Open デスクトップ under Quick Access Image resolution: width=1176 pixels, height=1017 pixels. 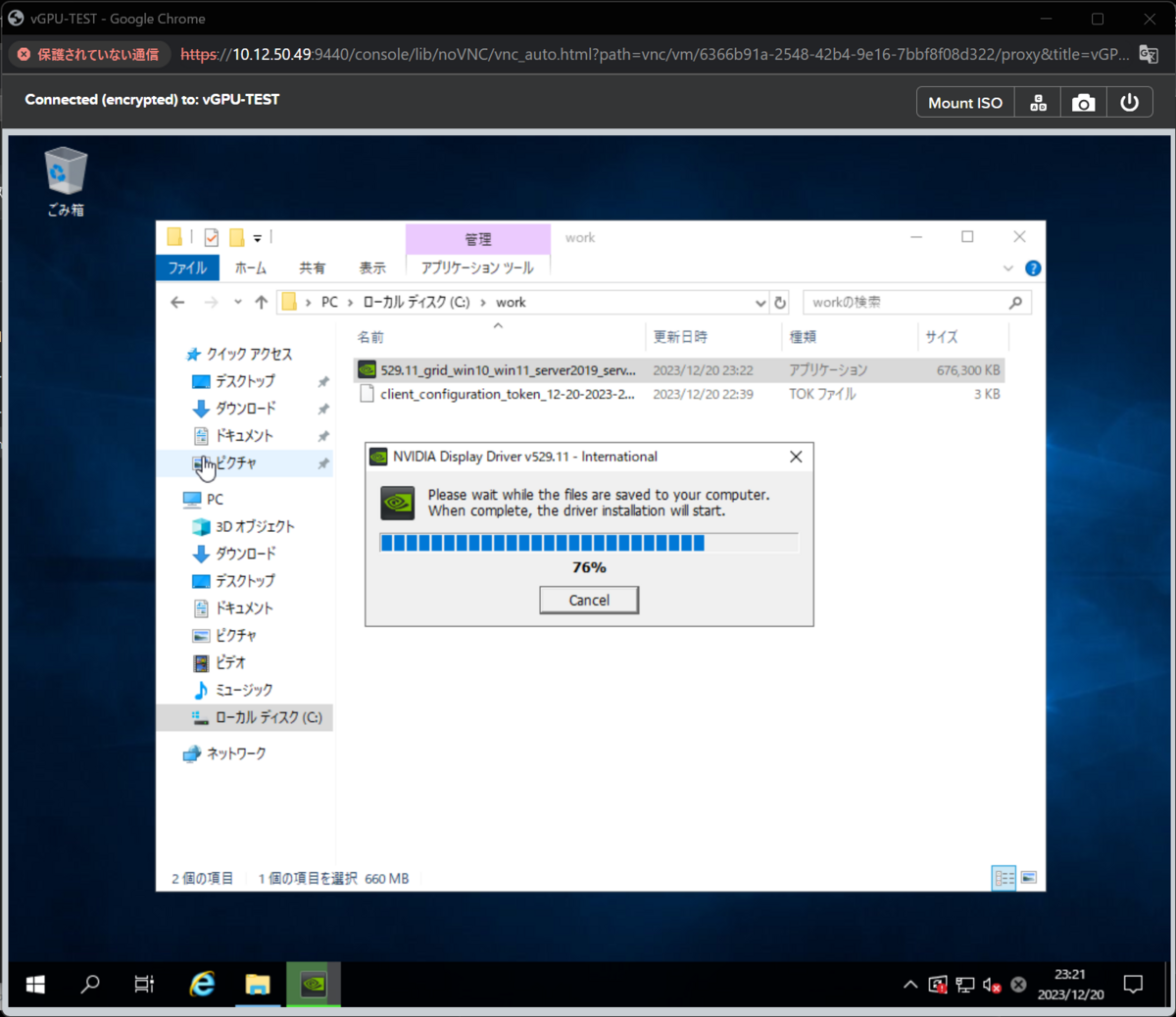click(x=245, y=381)
